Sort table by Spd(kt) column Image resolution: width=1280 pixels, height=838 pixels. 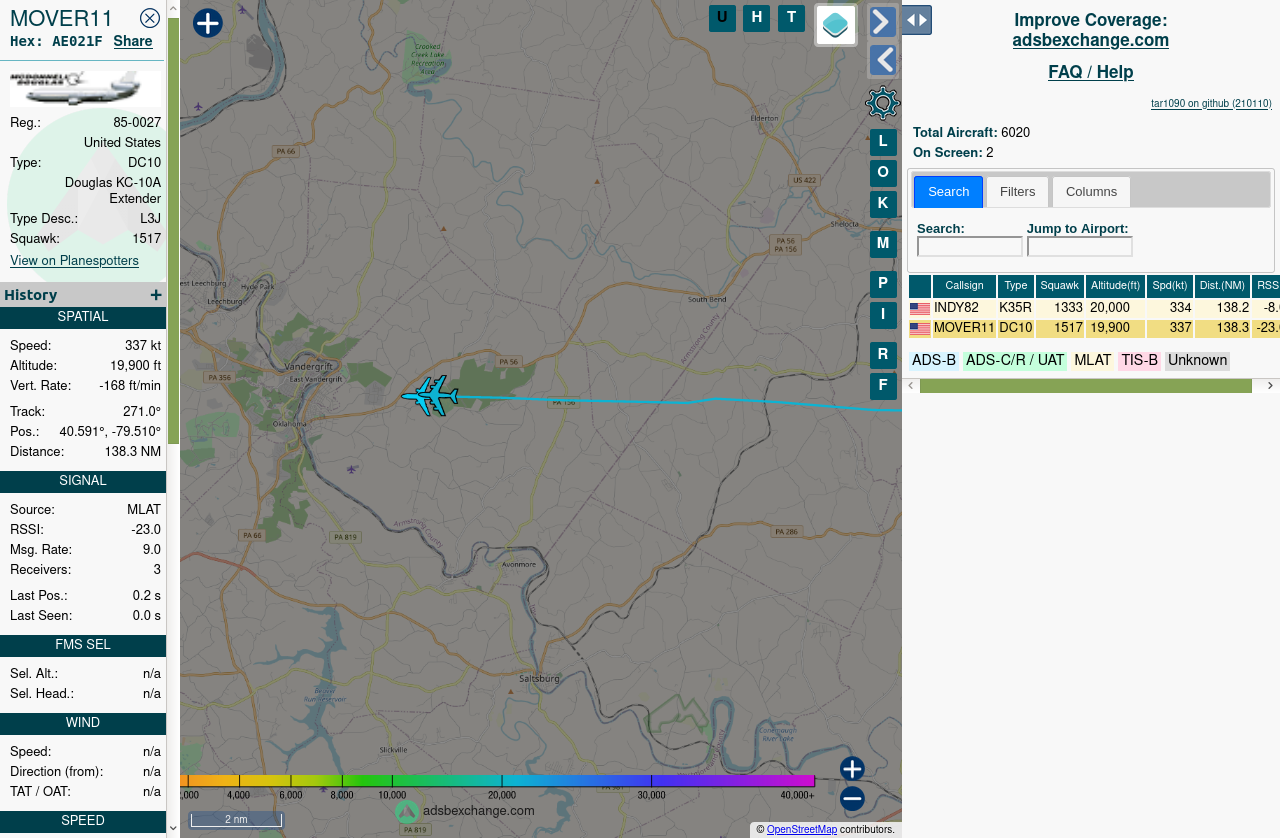pos(1170,286)
